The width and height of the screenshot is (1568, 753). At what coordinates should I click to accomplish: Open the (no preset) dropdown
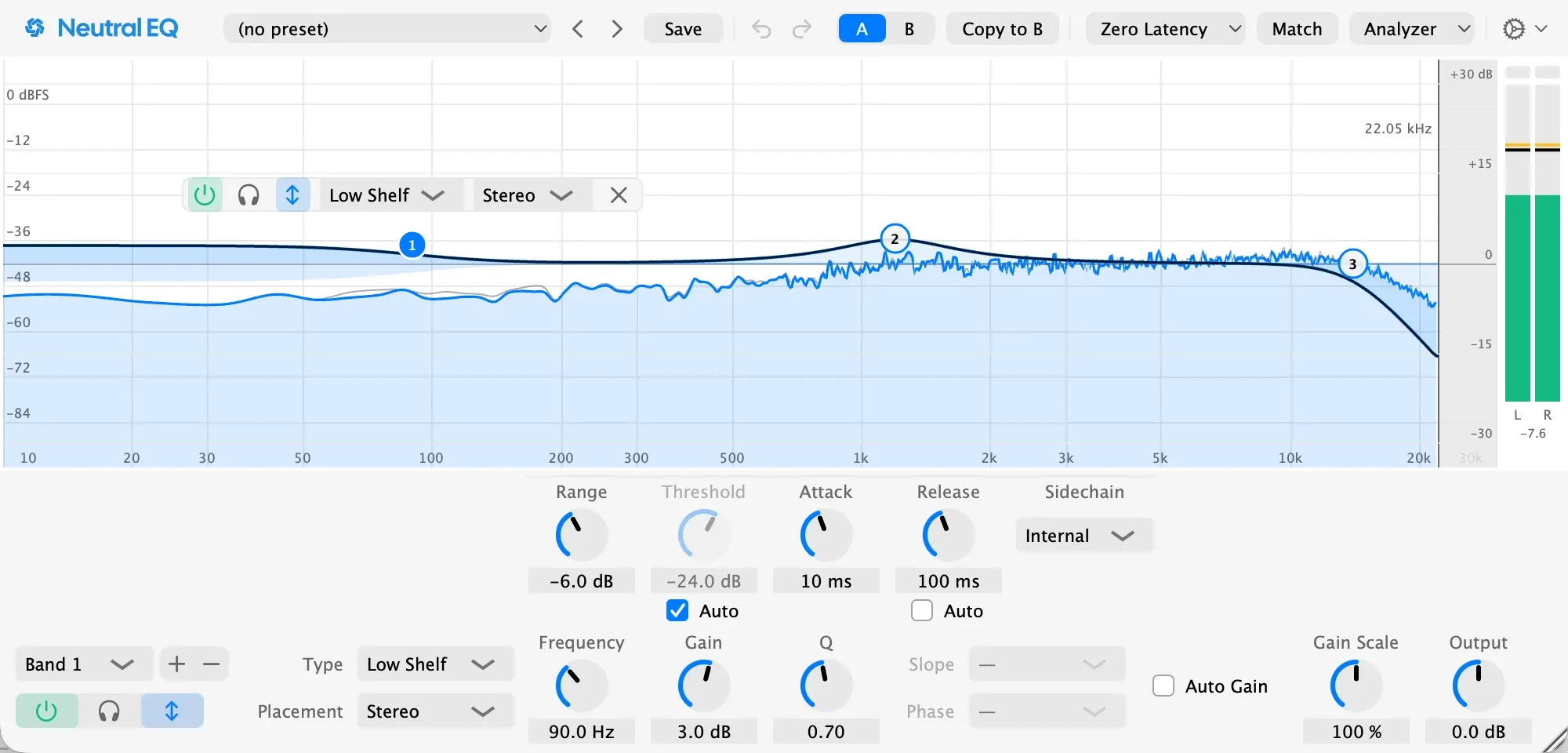387,29
